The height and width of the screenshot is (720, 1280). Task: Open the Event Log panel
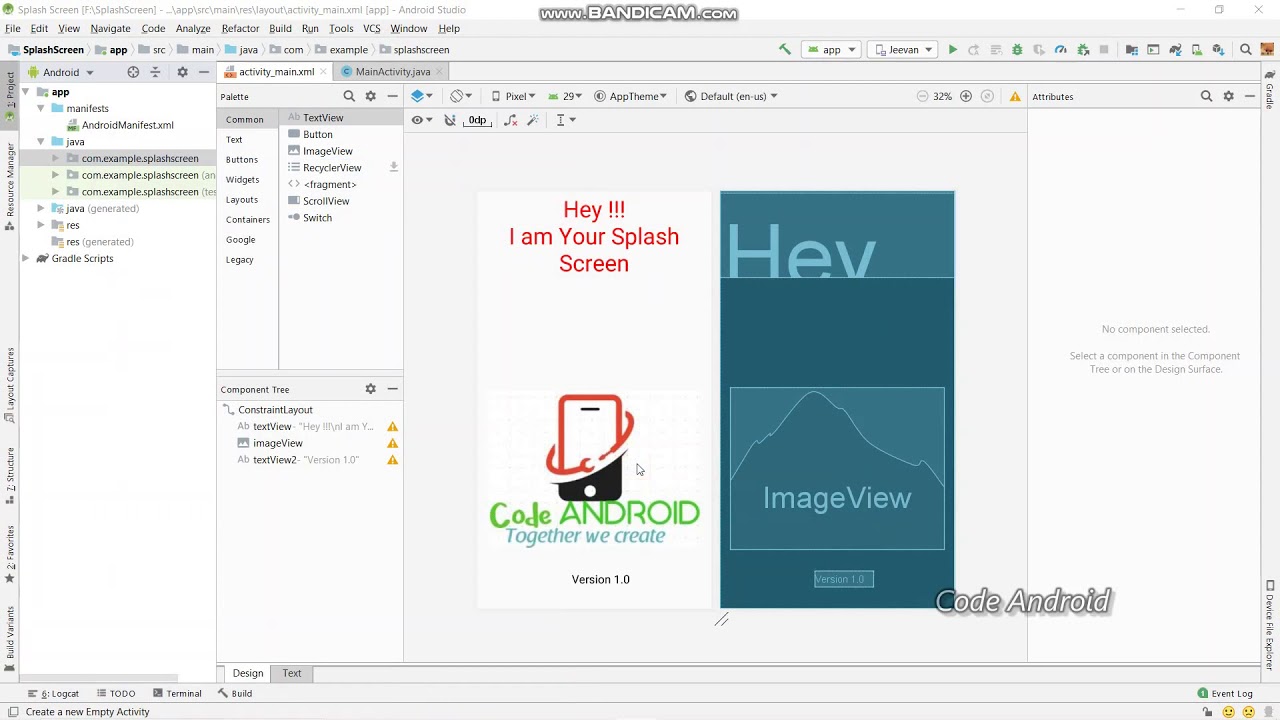(x=1225, y=693)
